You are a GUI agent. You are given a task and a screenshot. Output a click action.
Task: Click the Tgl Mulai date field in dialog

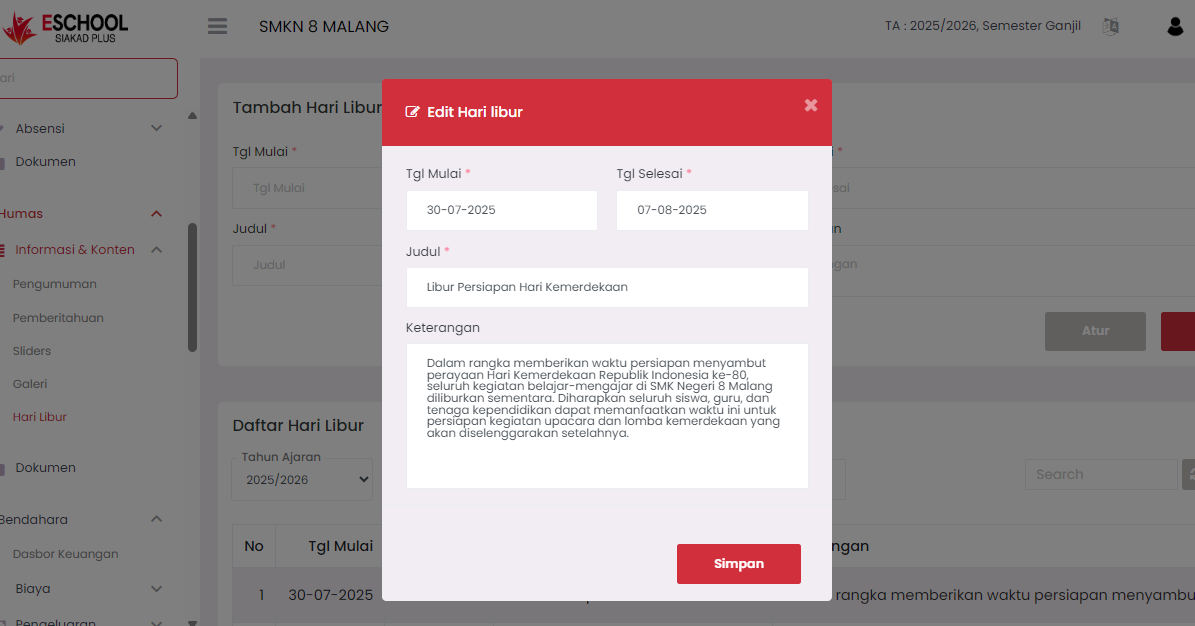point(501,211)
